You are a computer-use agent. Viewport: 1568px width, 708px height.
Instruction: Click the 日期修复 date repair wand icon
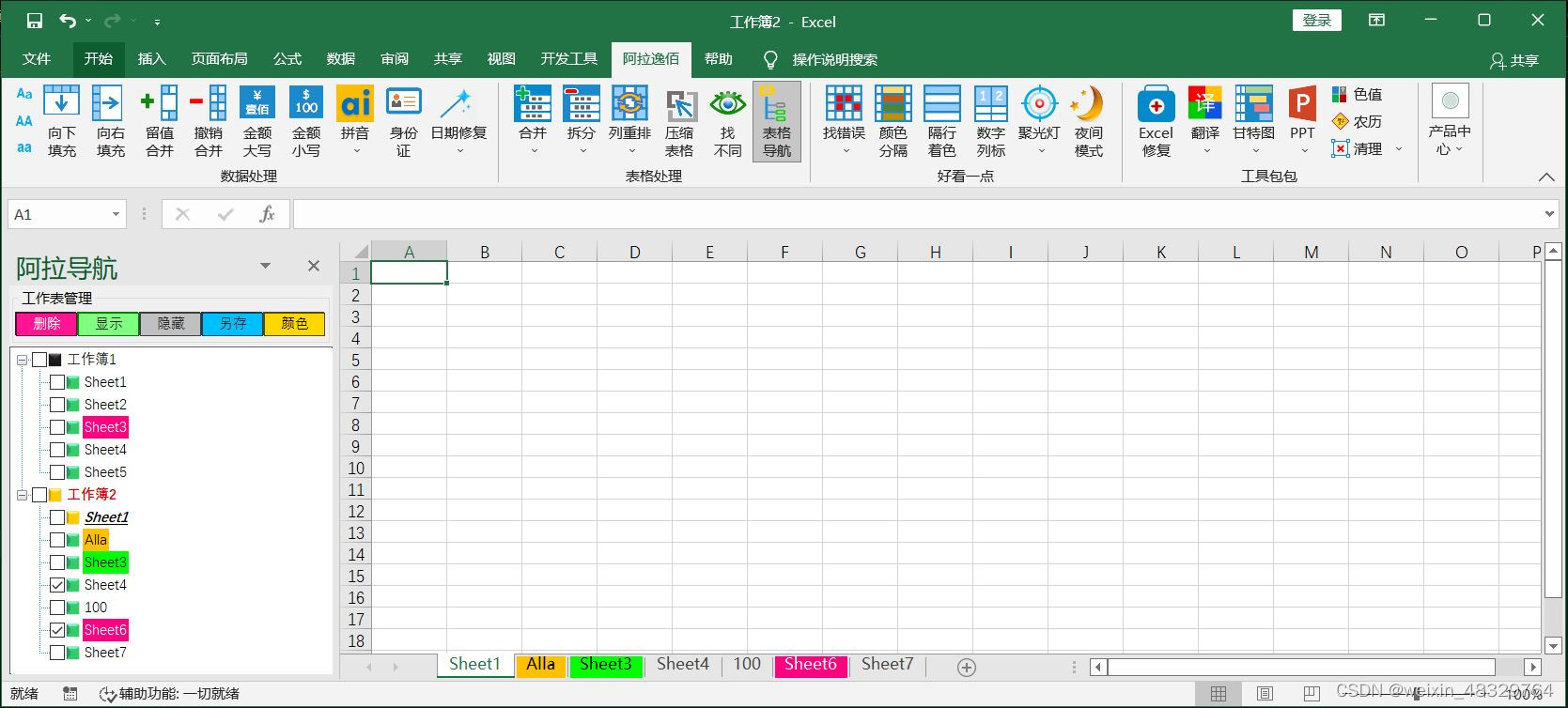(458, 103)
